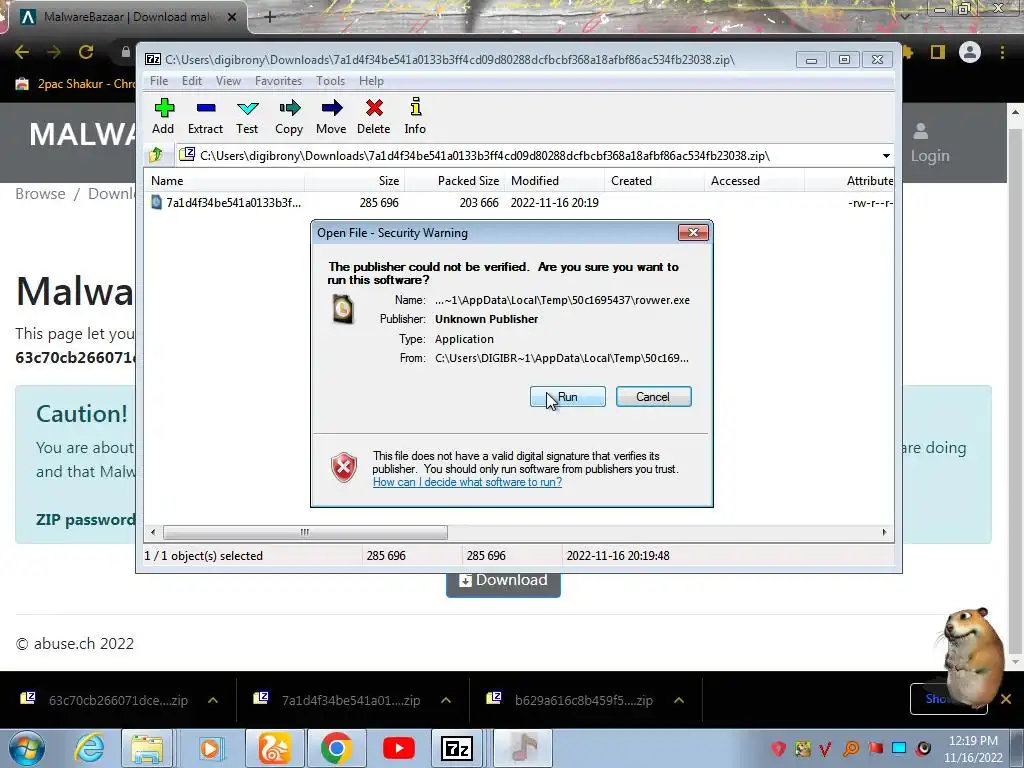Click the red shield tray icon

tap(778, 748)
